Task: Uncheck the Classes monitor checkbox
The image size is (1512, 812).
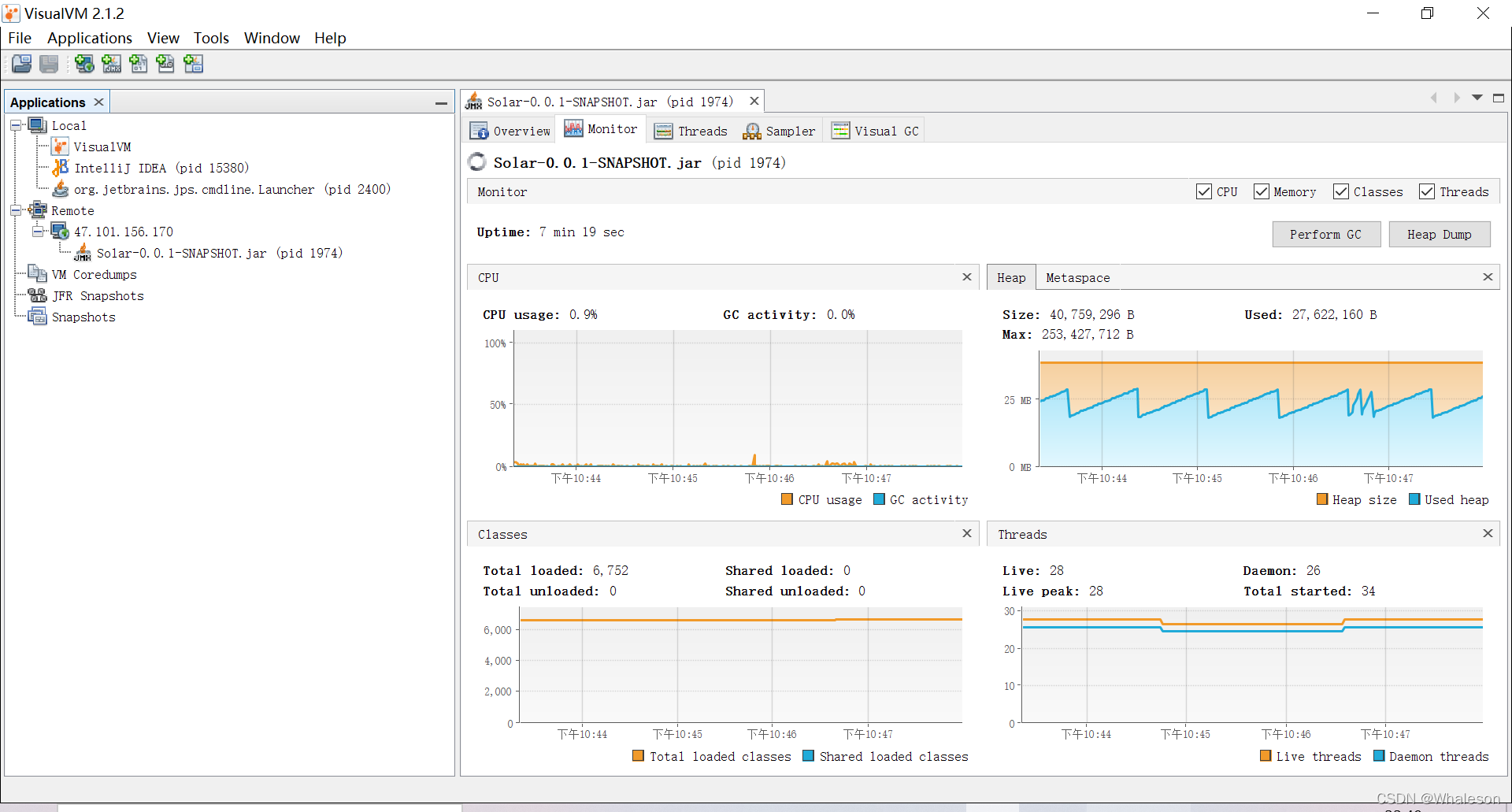Action: point(1341,191)
